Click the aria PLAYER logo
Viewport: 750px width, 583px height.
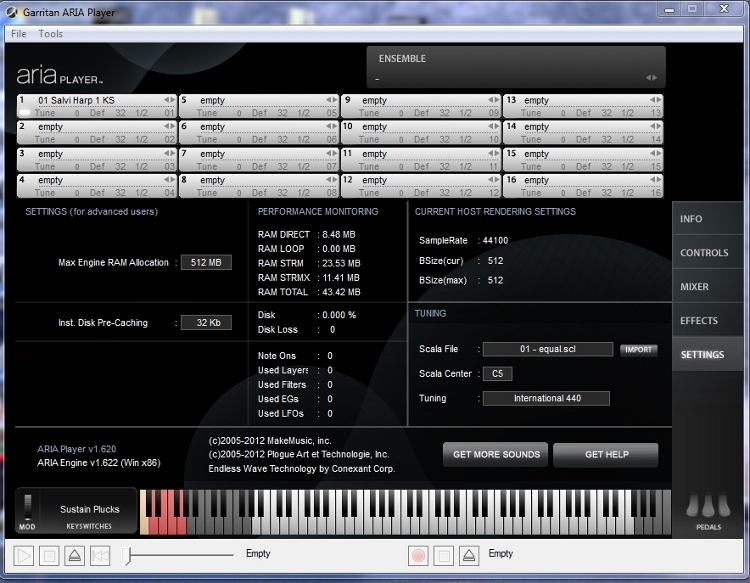click(59, 75)
